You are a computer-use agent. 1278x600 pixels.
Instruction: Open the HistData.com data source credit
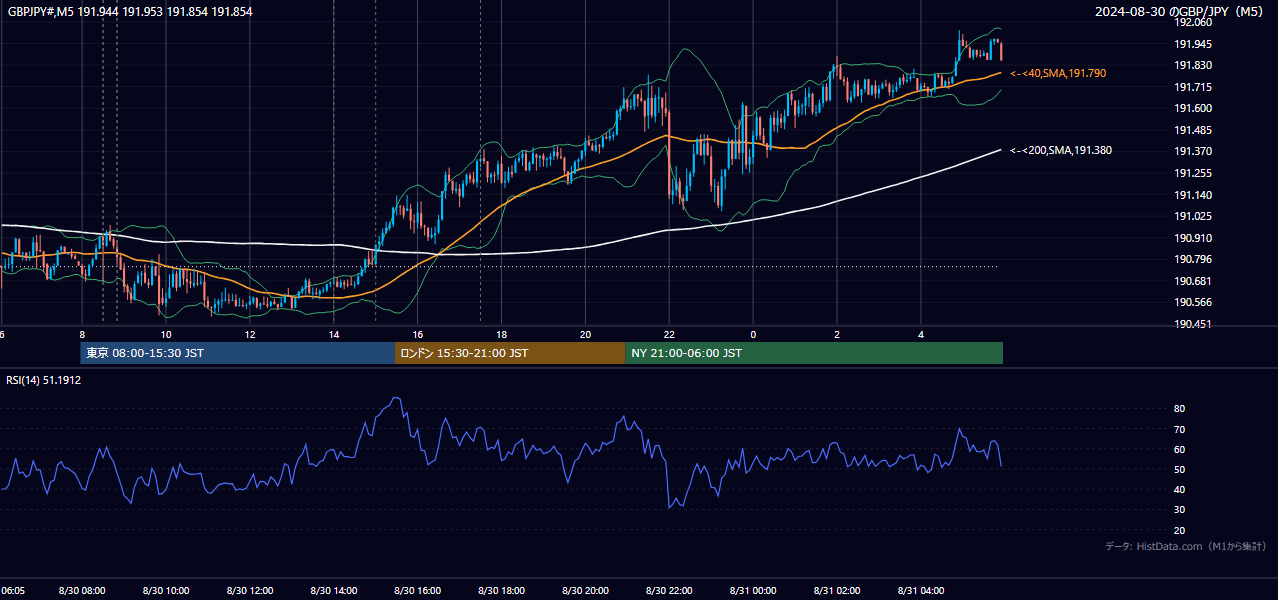[x=1185, y=546]
